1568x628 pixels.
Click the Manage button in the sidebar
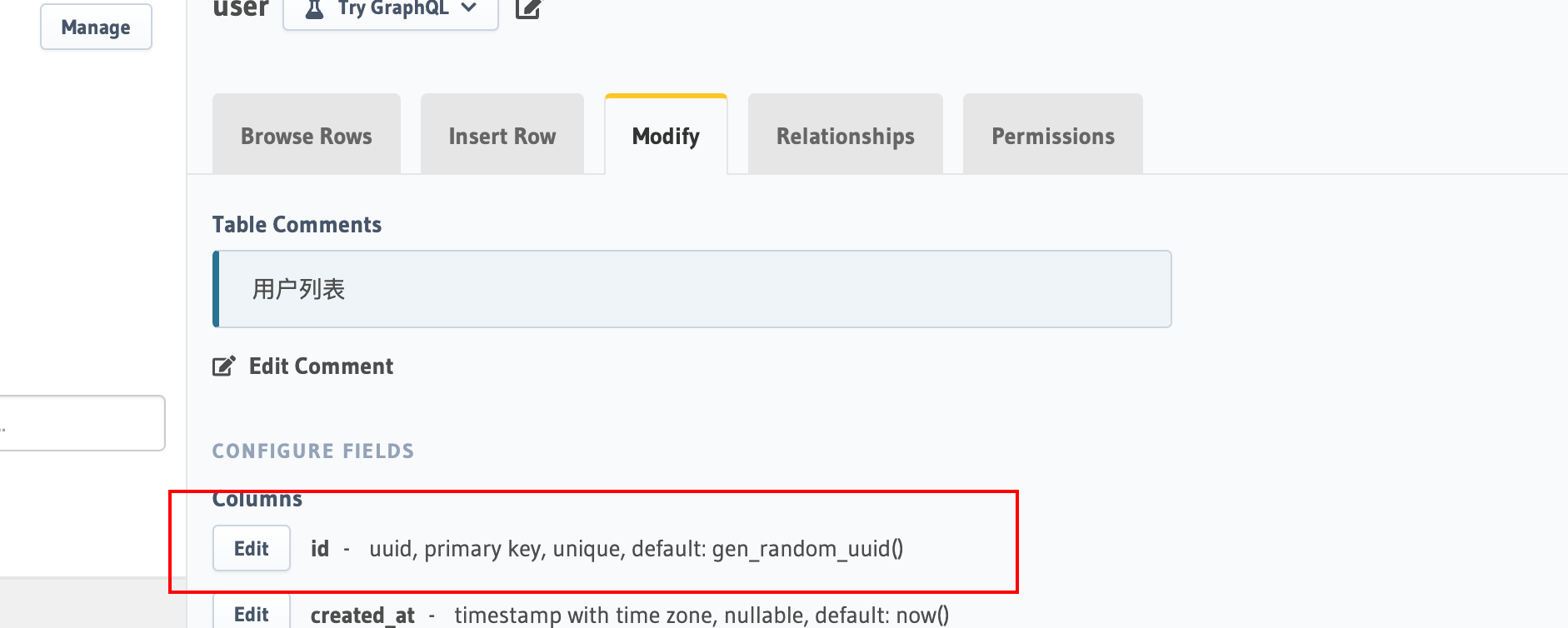(96, 27)
